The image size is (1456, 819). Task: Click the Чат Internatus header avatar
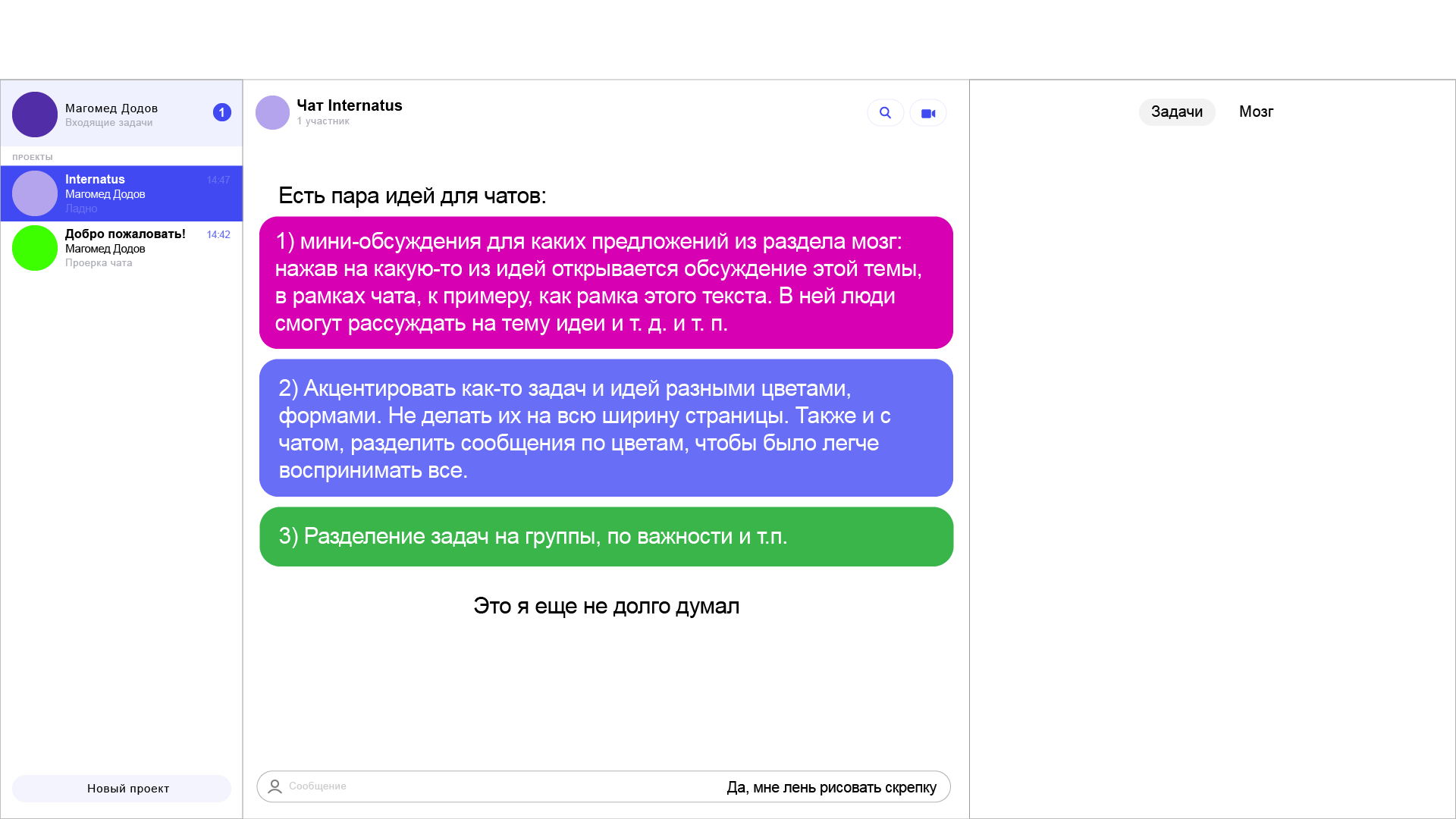pos(272,113)
